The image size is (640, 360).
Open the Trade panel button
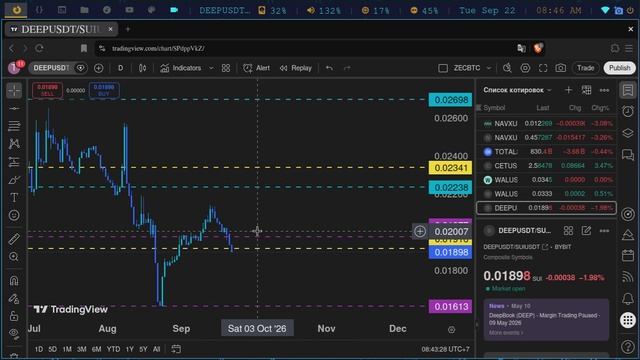585,68
